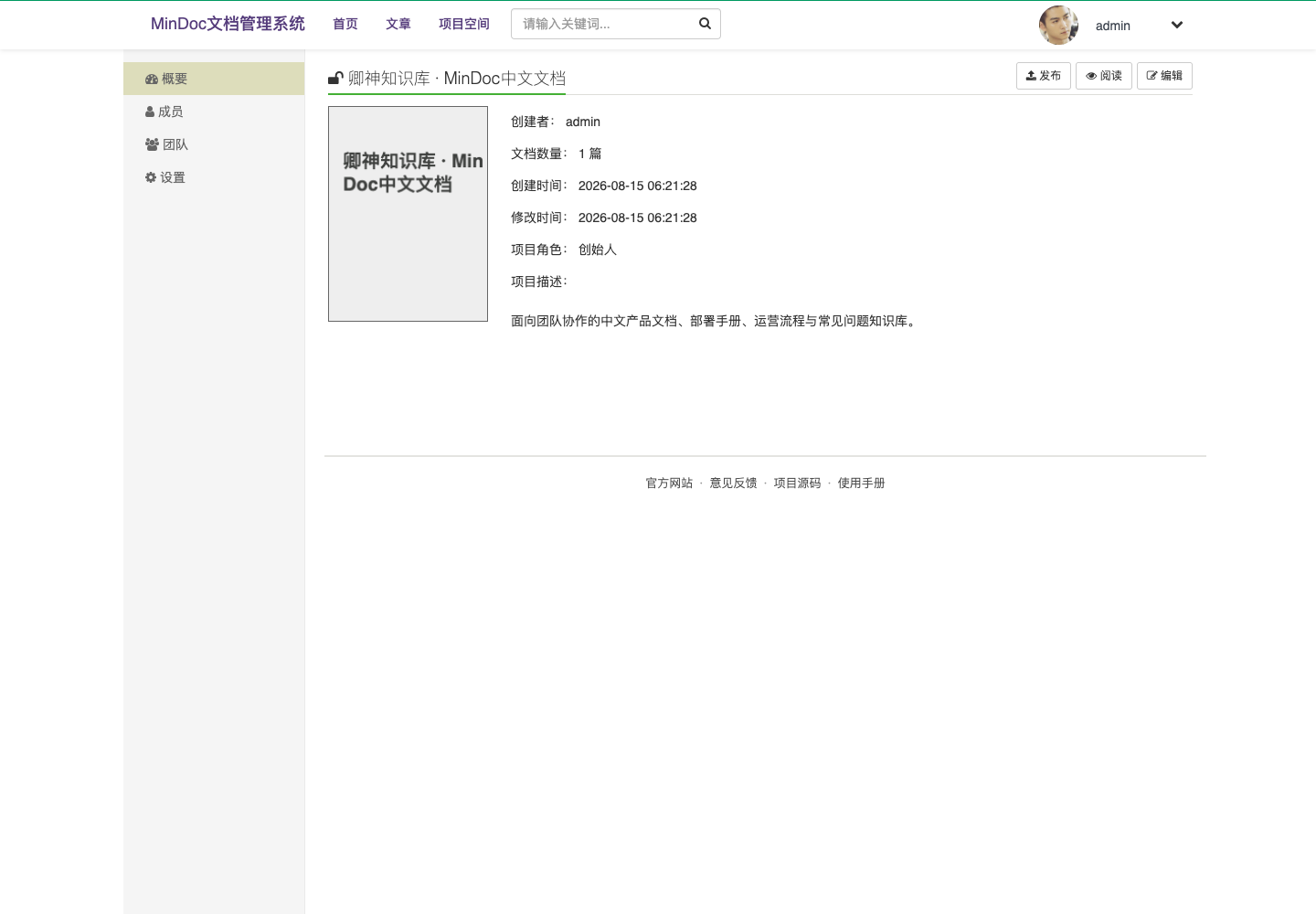Screen dimensions: 1316x914
Task: Click the project description paragraph text
Action: (x=716, y=321)
